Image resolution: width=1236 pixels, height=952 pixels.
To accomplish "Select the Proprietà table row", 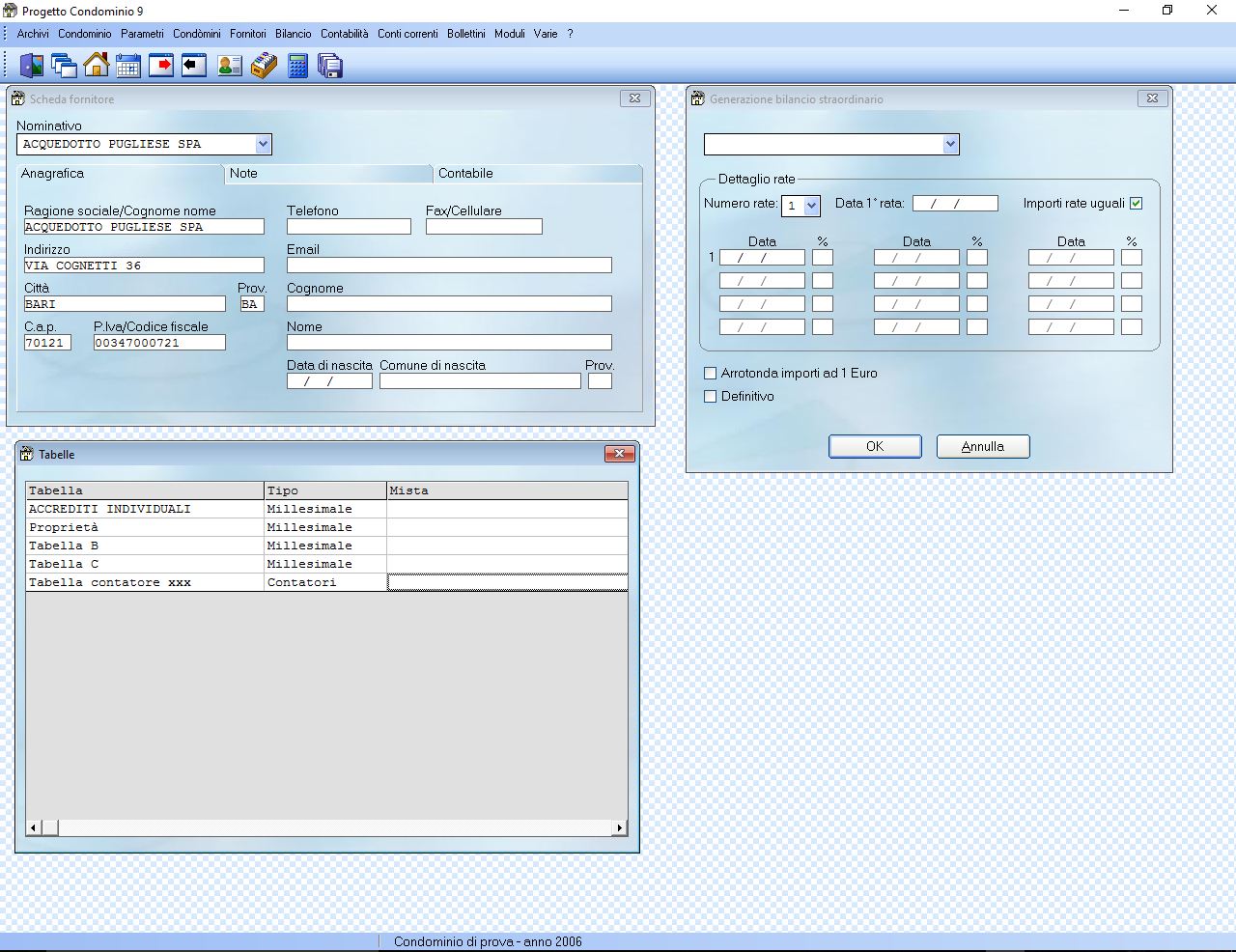I will click(x=326, y=527).
